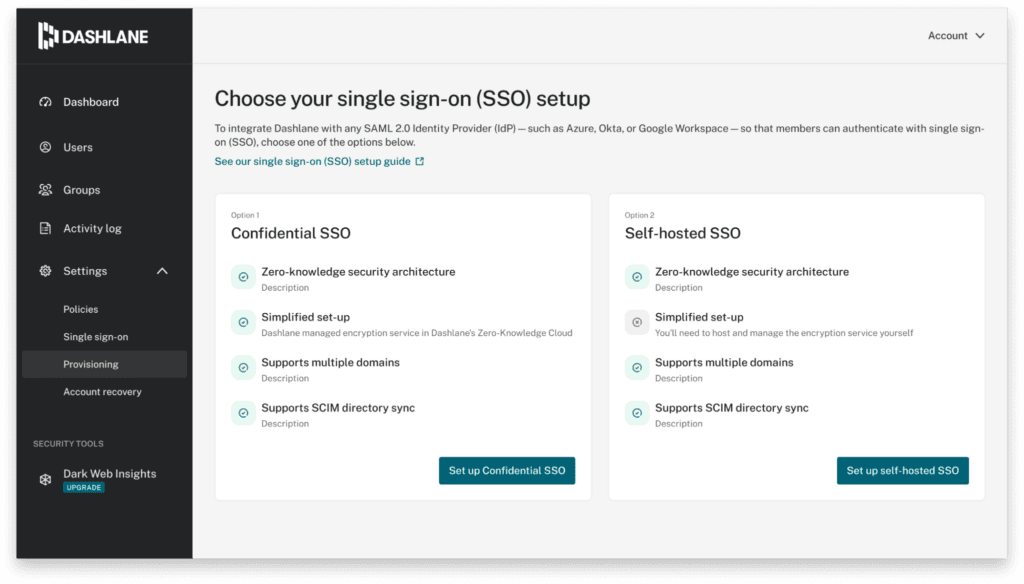Click the Groups people icon
The height and width of the screenshot is (584, 1024).
[45, 190]
